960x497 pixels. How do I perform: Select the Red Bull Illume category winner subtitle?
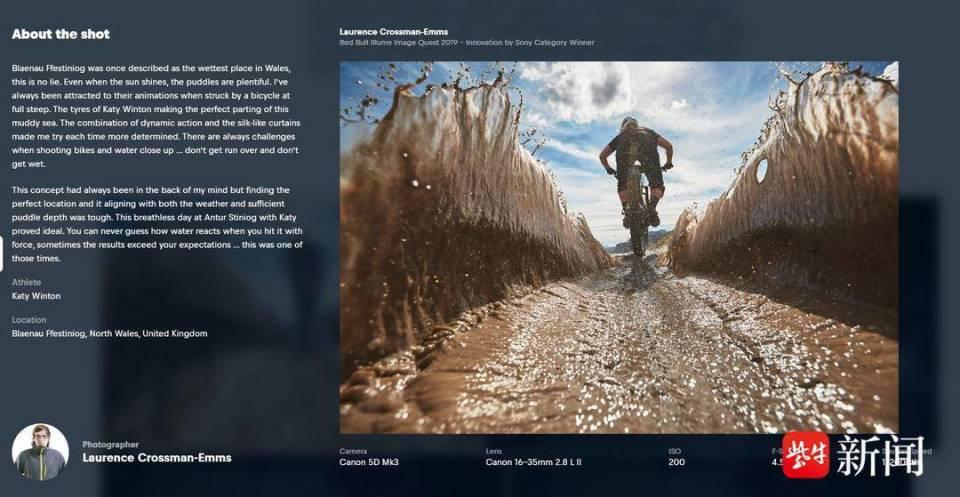[466, 43]
